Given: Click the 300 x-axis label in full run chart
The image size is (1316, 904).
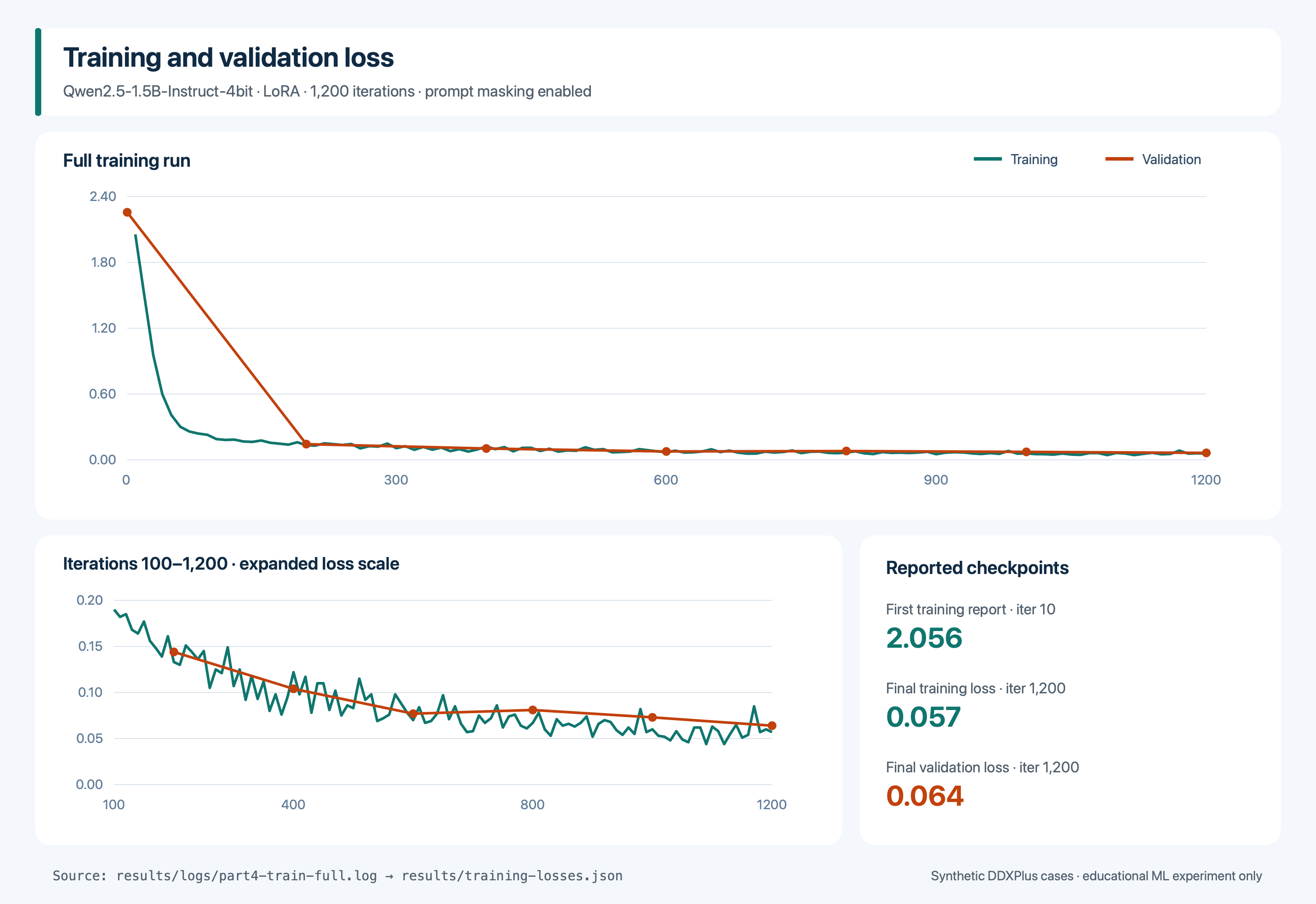Looking at the screenshot, I should click(396, 480).
